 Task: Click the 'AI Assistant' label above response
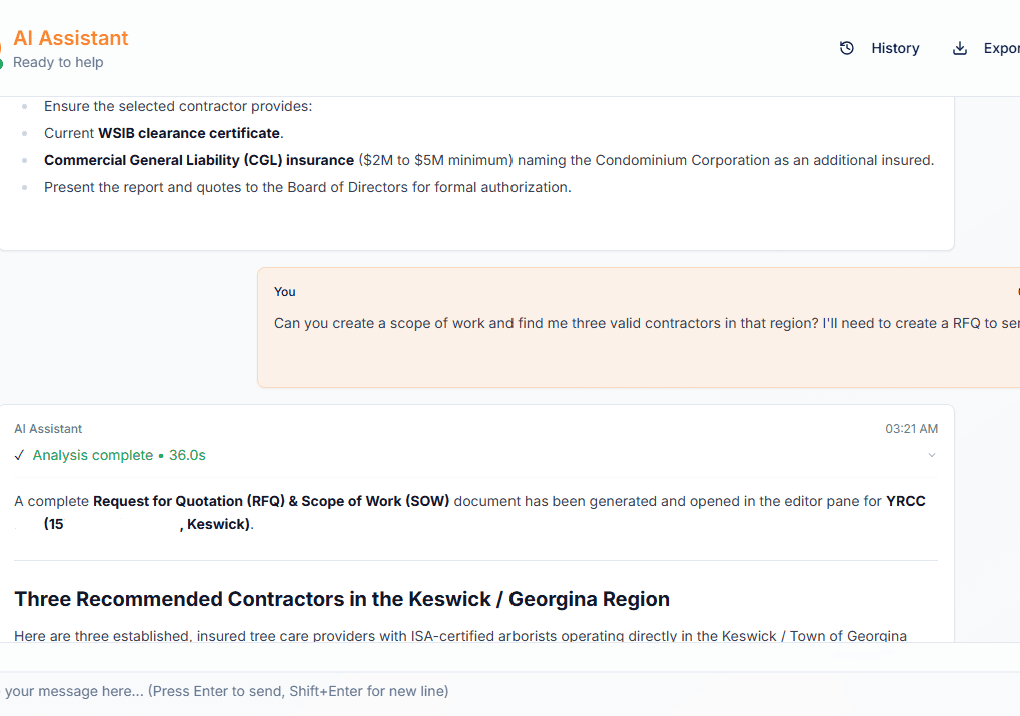(x=48, y=429)
